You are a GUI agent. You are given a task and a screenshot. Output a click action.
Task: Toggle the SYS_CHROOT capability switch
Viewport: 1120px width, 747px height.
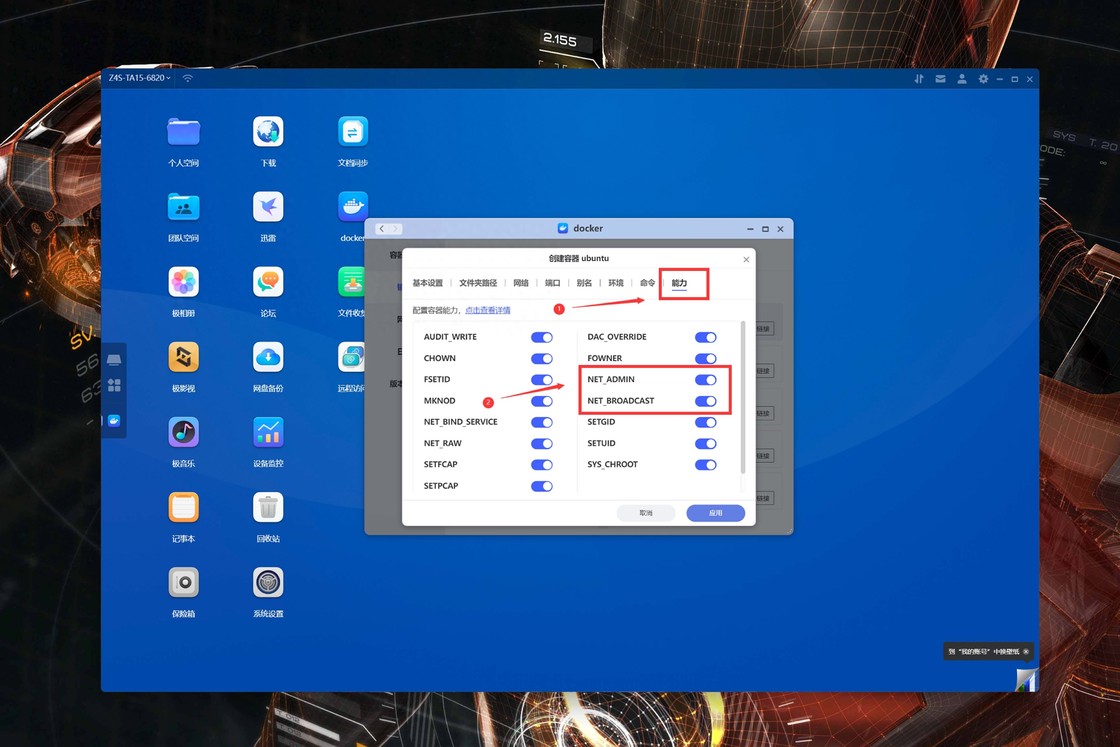pos(705,465)
